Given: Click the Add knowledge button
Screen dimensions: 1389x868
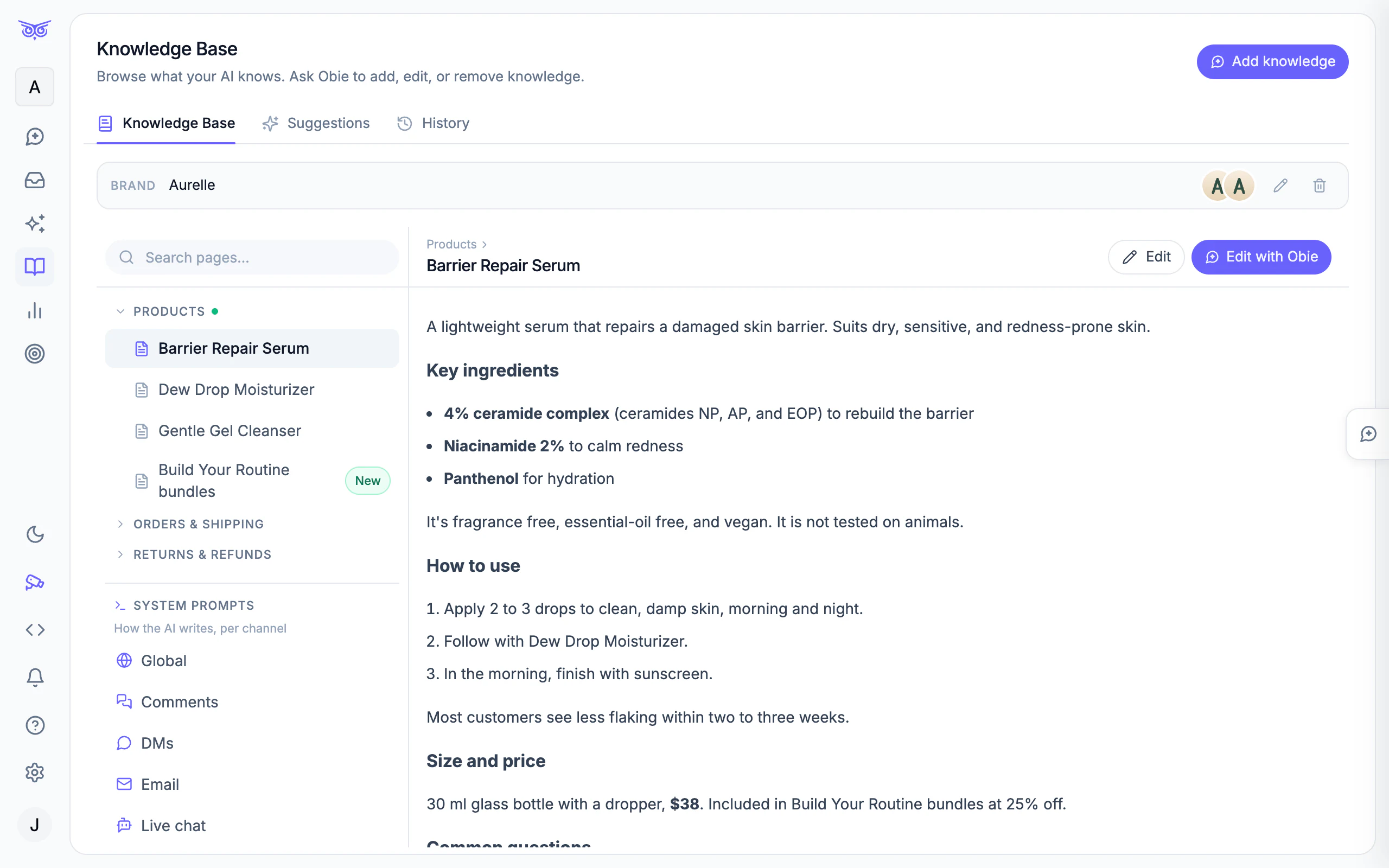Looking at the screenshot, I should point(1272,61).
